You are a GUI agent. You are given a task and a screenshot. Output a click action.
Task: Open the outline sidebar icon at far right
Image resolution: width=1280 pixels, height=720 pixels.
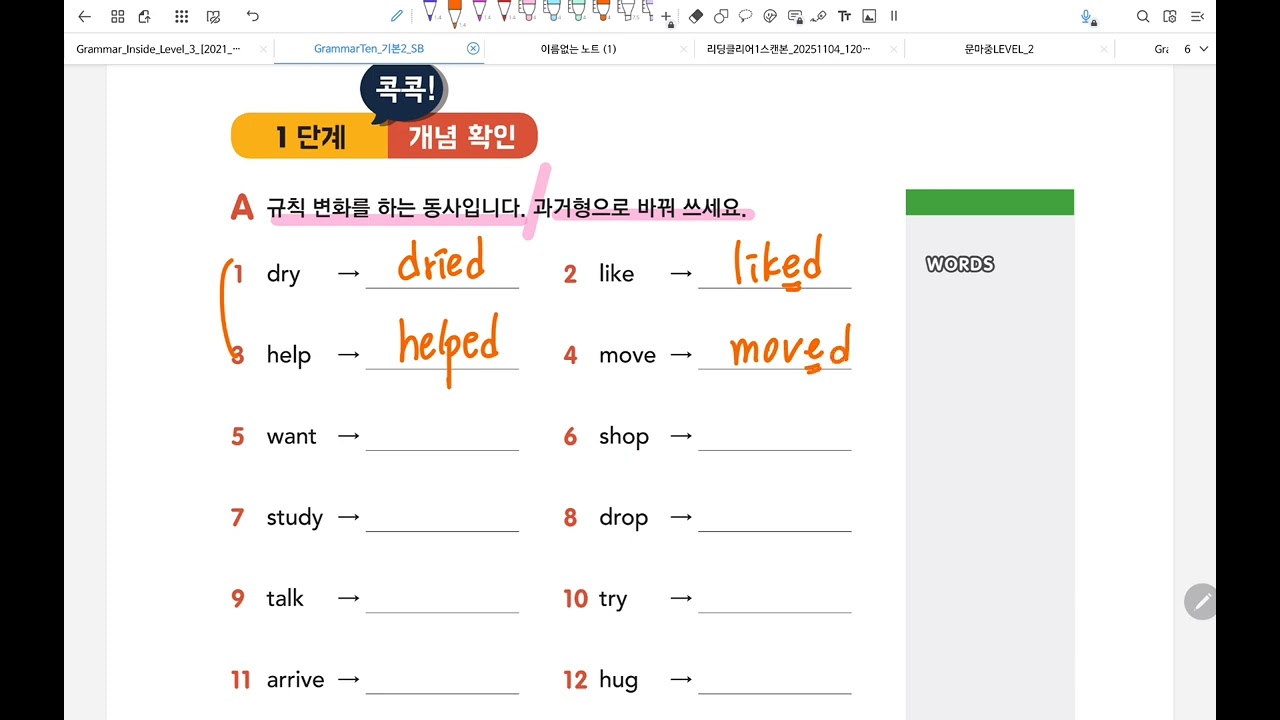(1197, 16)
